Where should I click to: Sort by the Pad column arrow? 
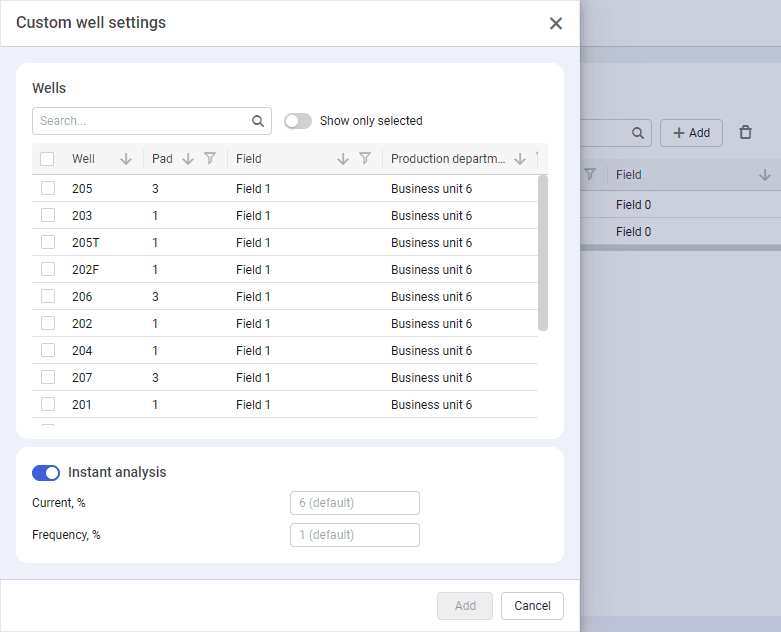point(188,159)
